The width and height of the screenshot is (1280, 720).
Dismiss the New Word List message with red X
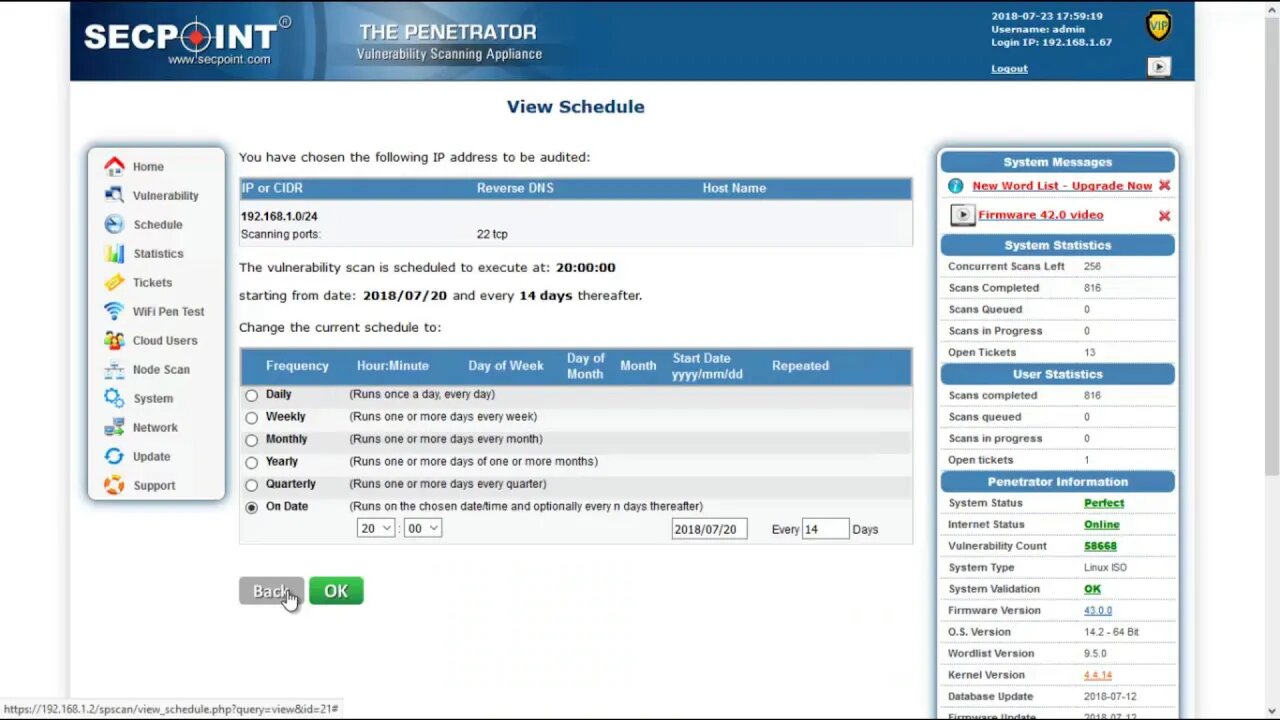tap(1164, 186)
